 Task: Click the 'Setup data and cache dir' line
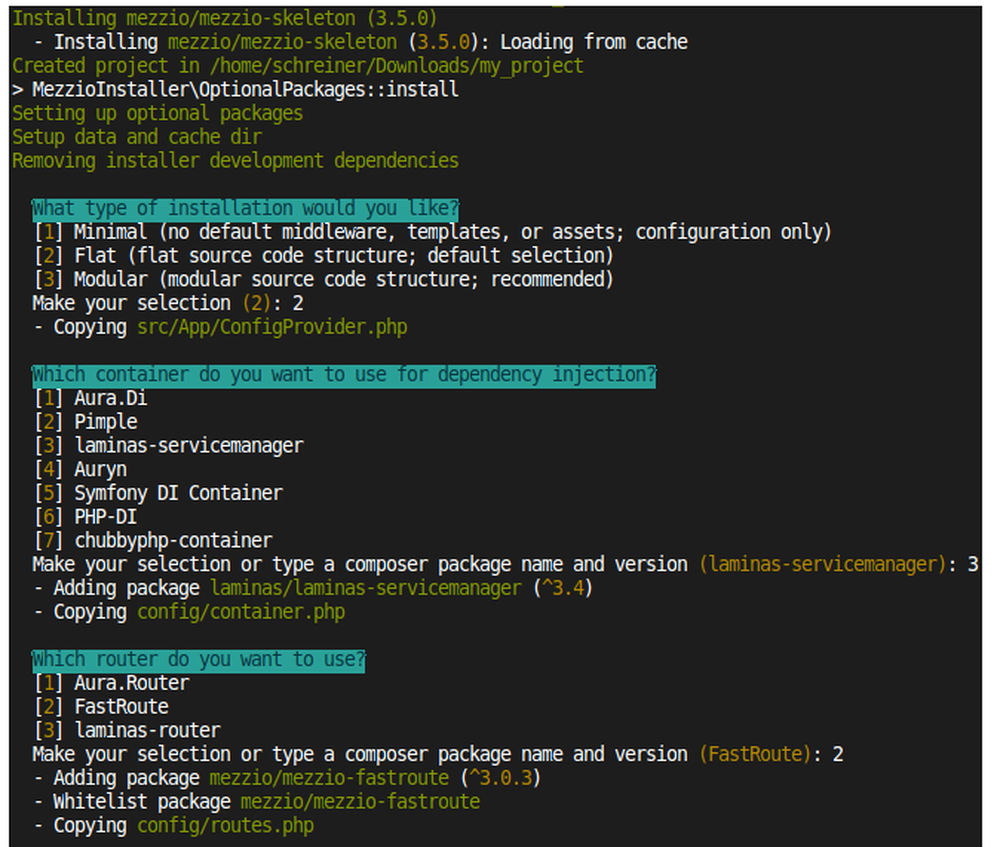tap(136, 137)
